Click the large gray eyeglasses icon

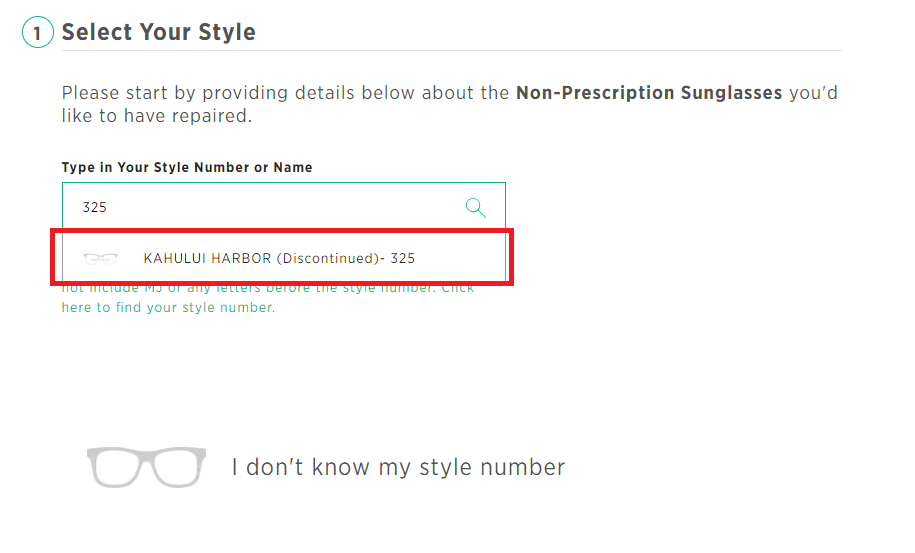(x=146, y=467)
